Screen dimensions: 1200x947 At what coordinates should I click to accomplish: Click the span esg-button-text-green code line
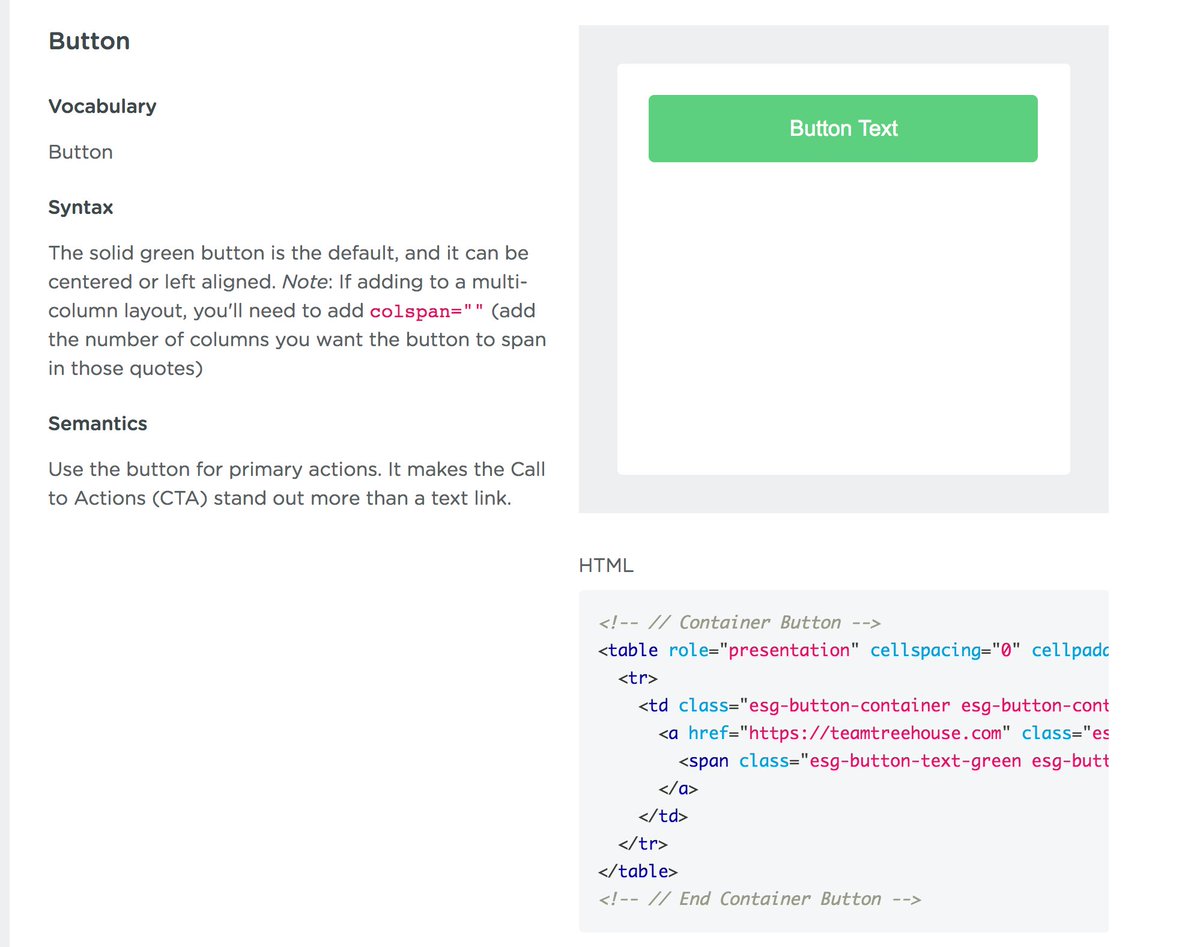pyautogui.click(x=894, y=761)
